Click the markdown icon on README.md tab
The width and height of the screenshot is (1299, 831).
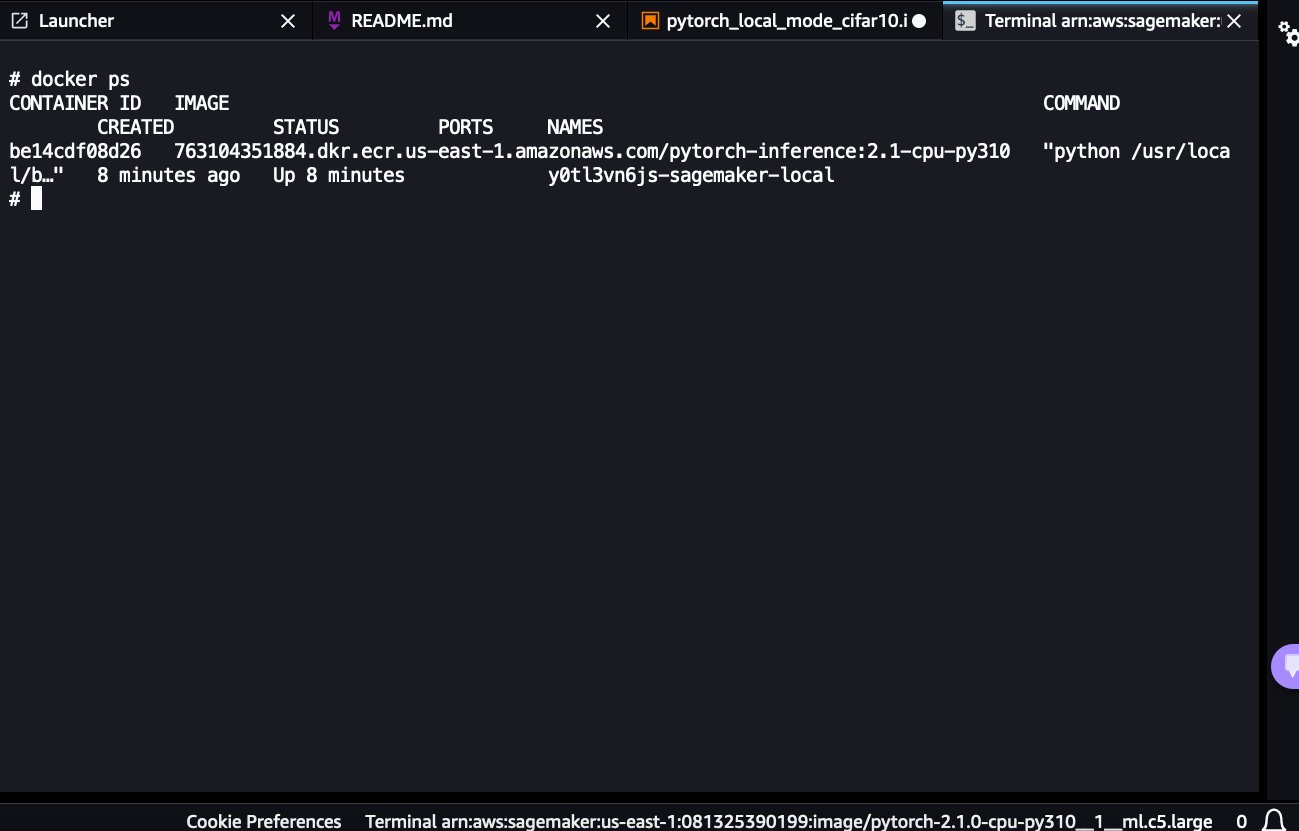coord(334,20)
